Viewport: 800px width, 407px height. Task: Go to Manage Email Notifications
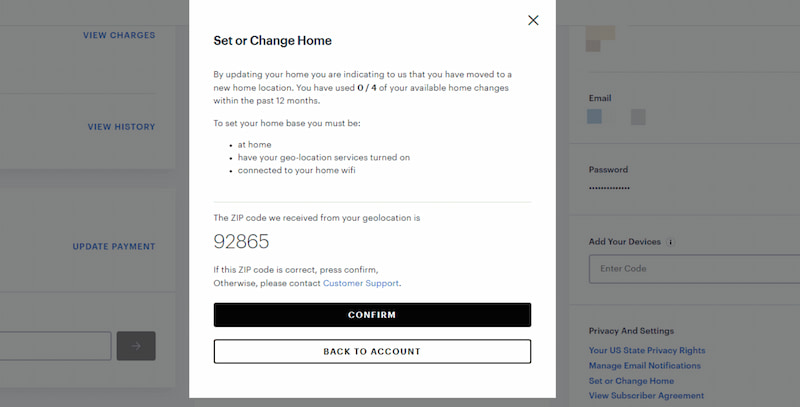pyautogui.click(x=644, y=366)
